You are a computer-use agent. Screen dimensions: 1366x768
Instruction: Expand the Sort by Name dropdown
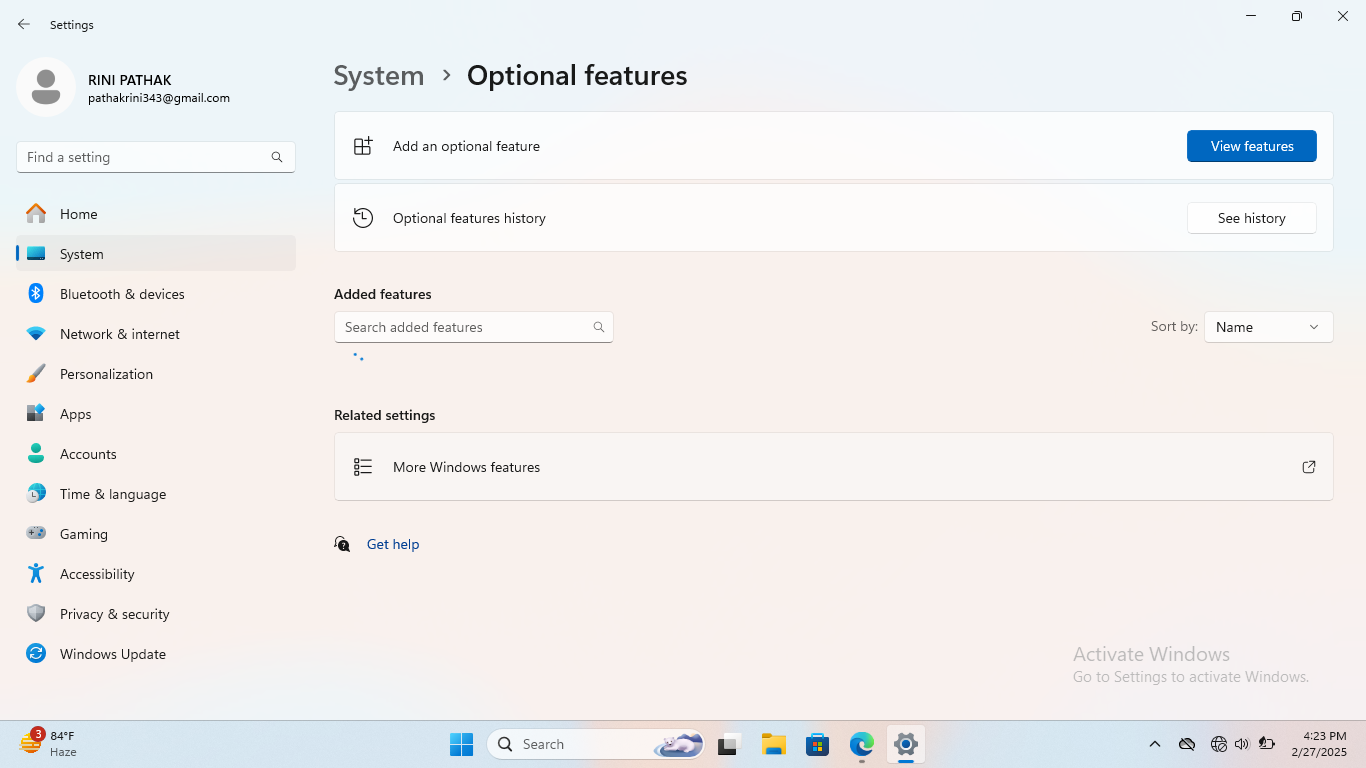click(x=1268, y=327)
